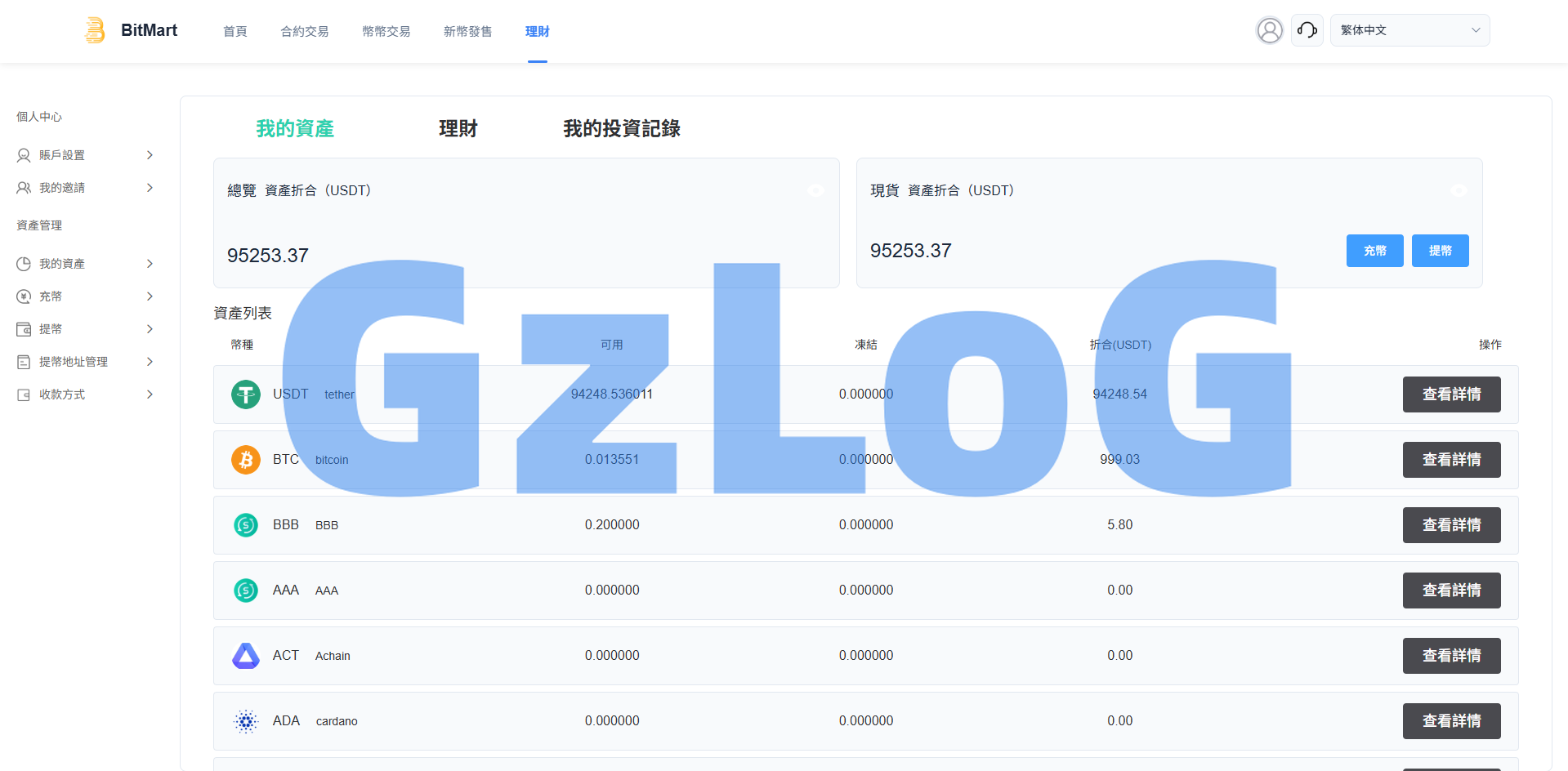Expand the 賬戶設置 sidebar item
This screenshot has height=771, width=1568.
tap(85, 155)
